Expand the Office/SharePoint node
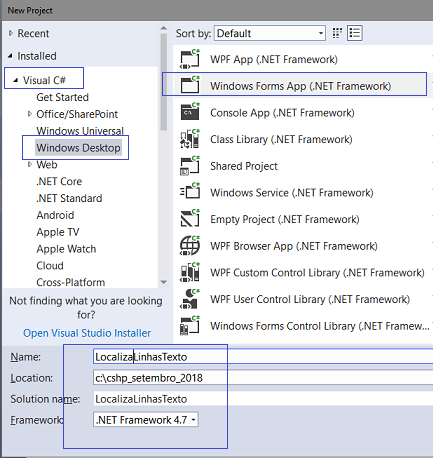433x458 pixels. (x=30, y=114)
